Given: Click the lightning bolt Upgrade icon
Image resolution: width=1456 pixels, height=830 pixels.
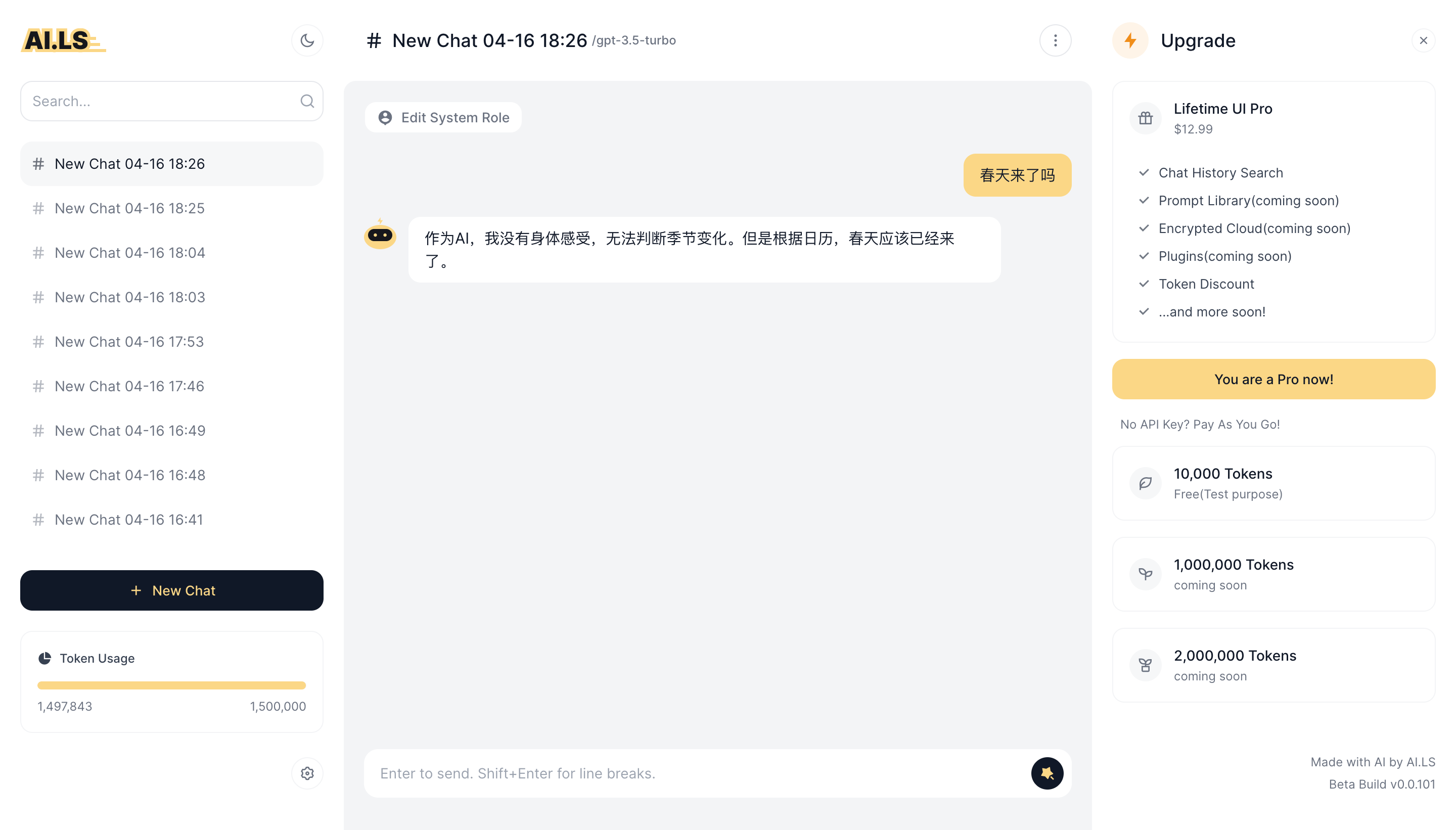Looking at the screenshot, I should point(1130,40).
